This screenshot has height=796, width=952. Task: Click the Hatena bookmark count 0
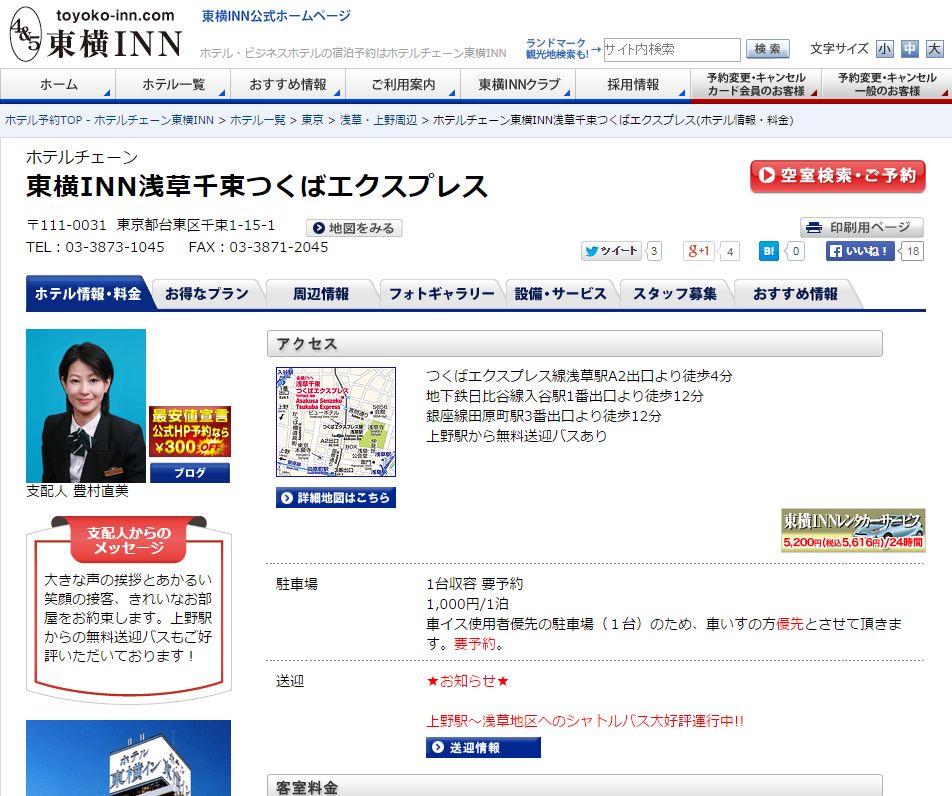pyautogui.click(x=796, y=251)
